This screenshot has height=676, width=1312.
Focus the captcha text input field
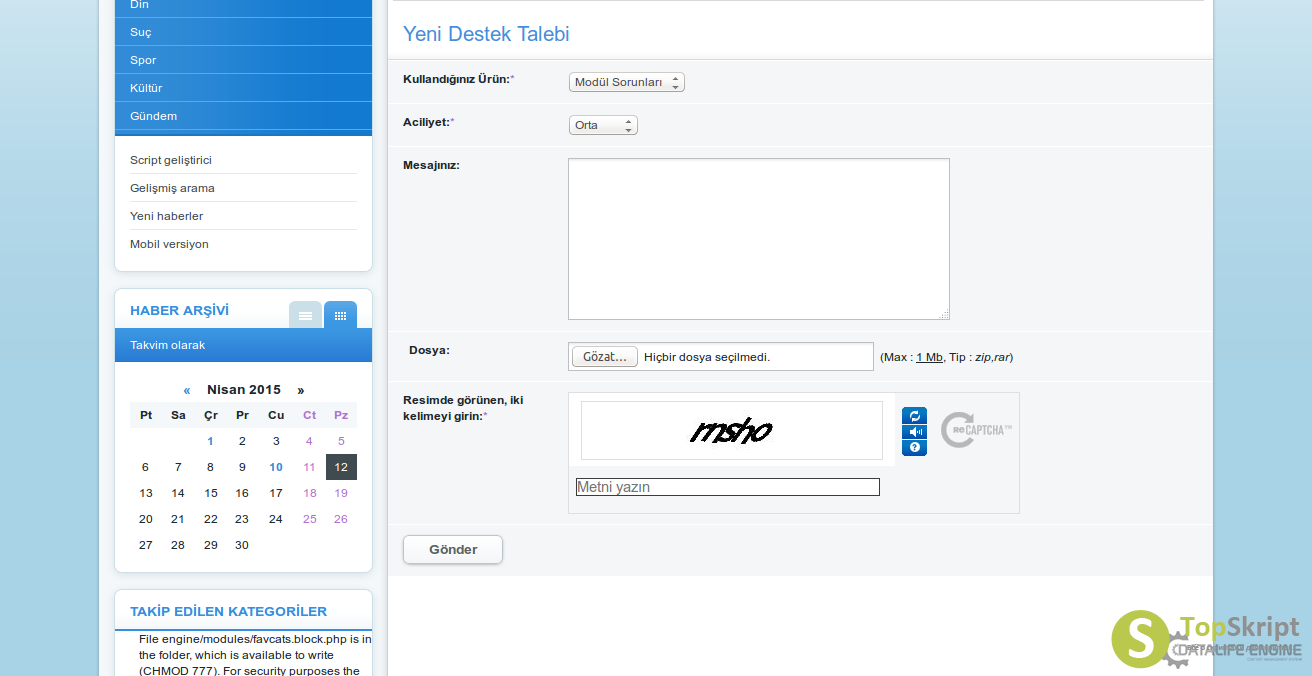(728, 487)
